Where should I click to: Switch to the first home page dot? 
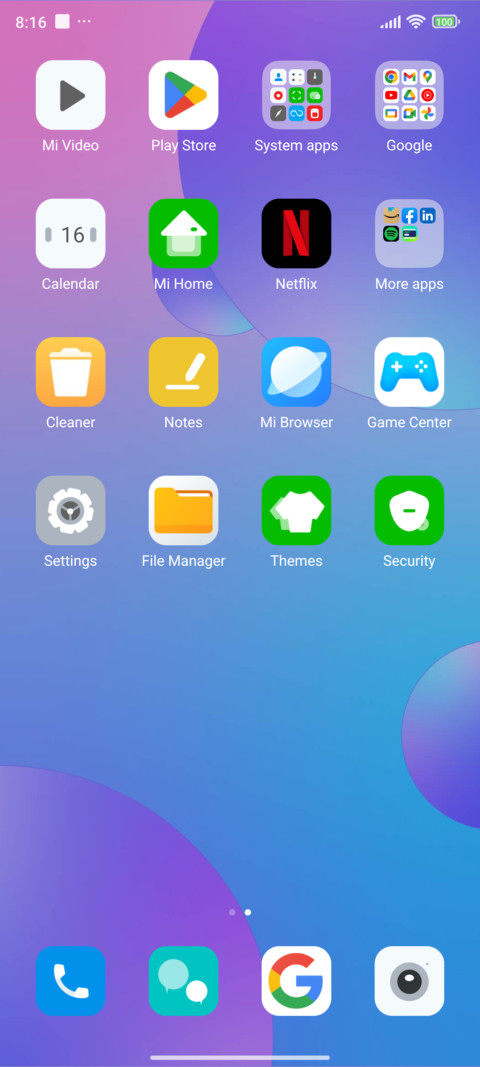(x=232, y=912)
